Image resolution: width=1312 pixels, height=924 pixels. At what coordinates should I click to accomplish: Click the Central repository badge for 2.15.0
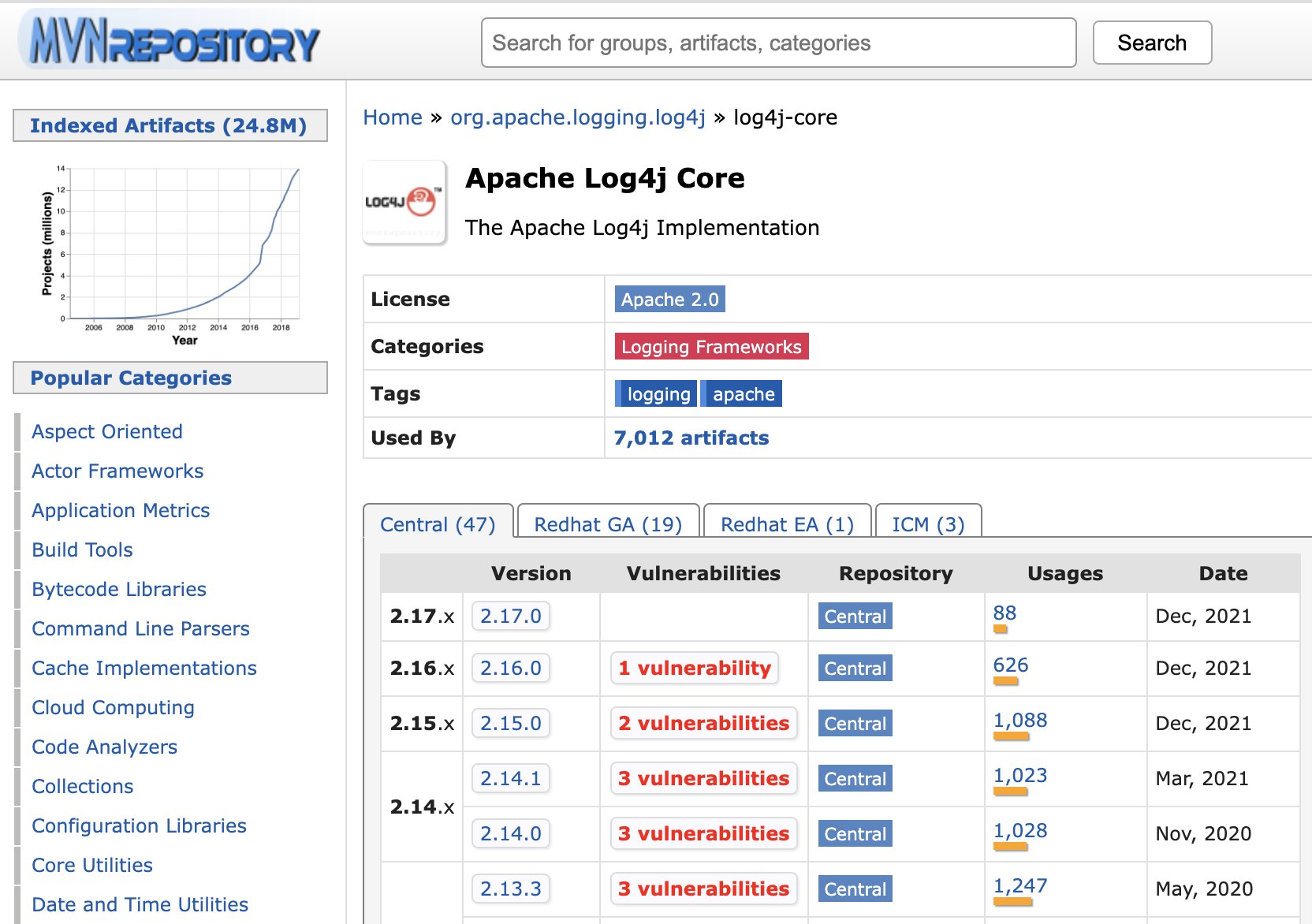[855, 724]
